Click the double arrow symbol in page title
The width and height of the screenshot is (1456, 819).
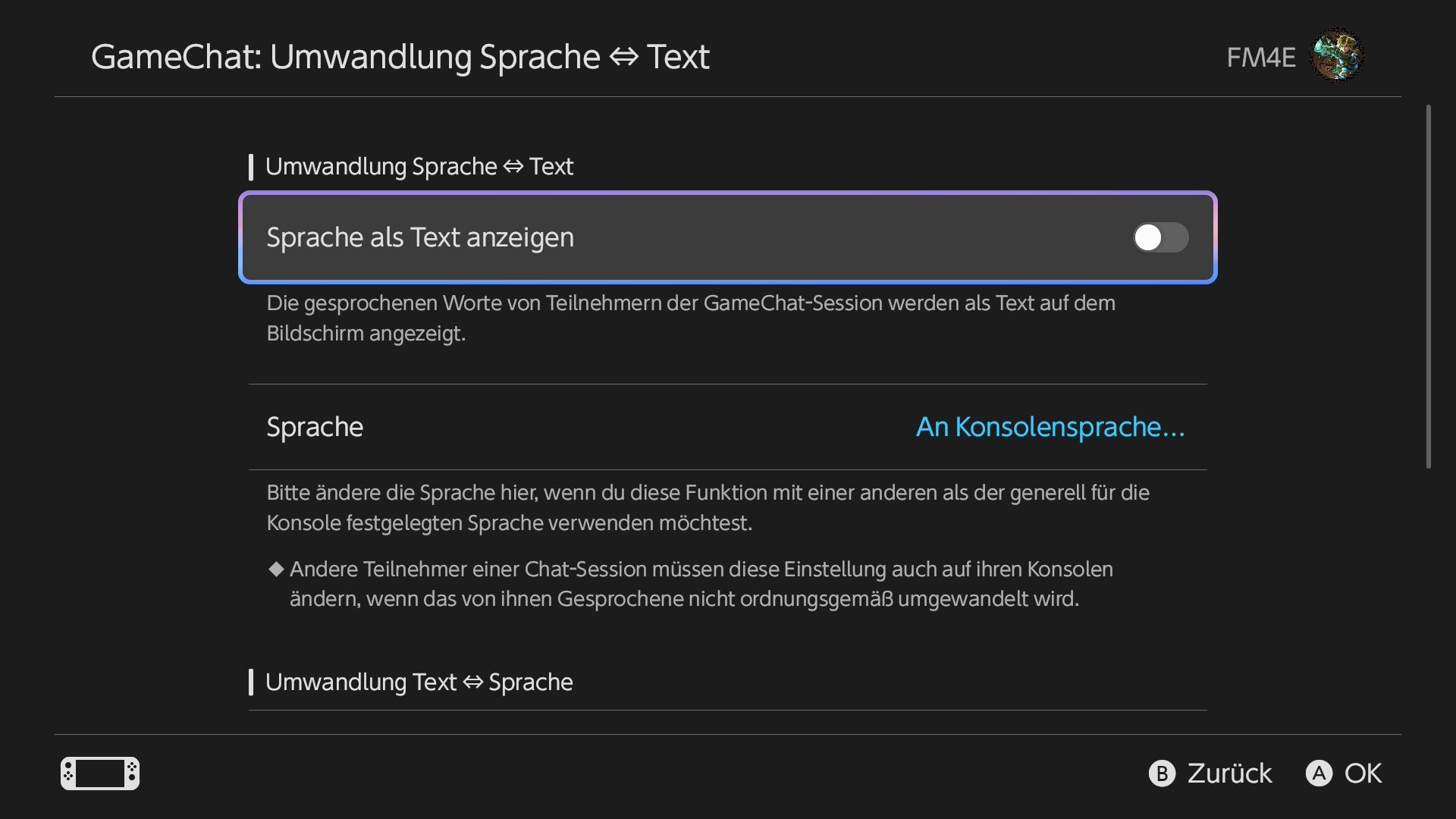pyautogui.click(x=623, y=57)
